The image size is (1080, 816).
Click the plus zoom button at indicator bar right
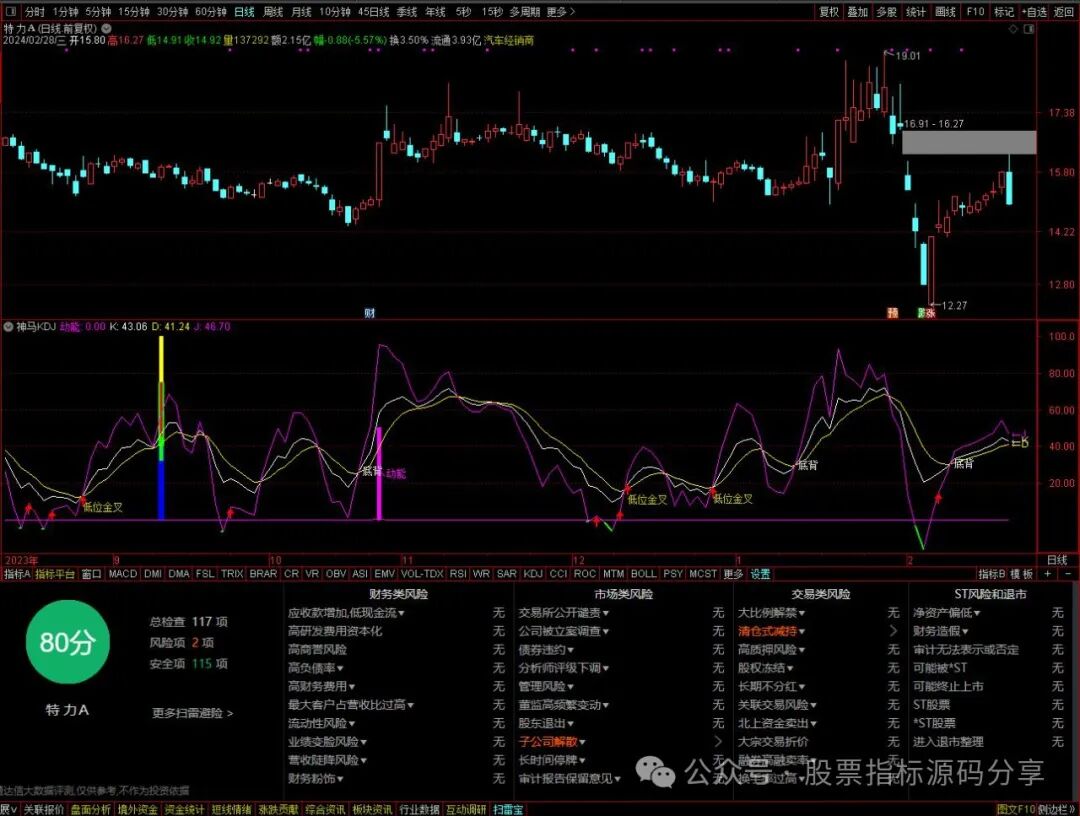(x=1049, y=574)
